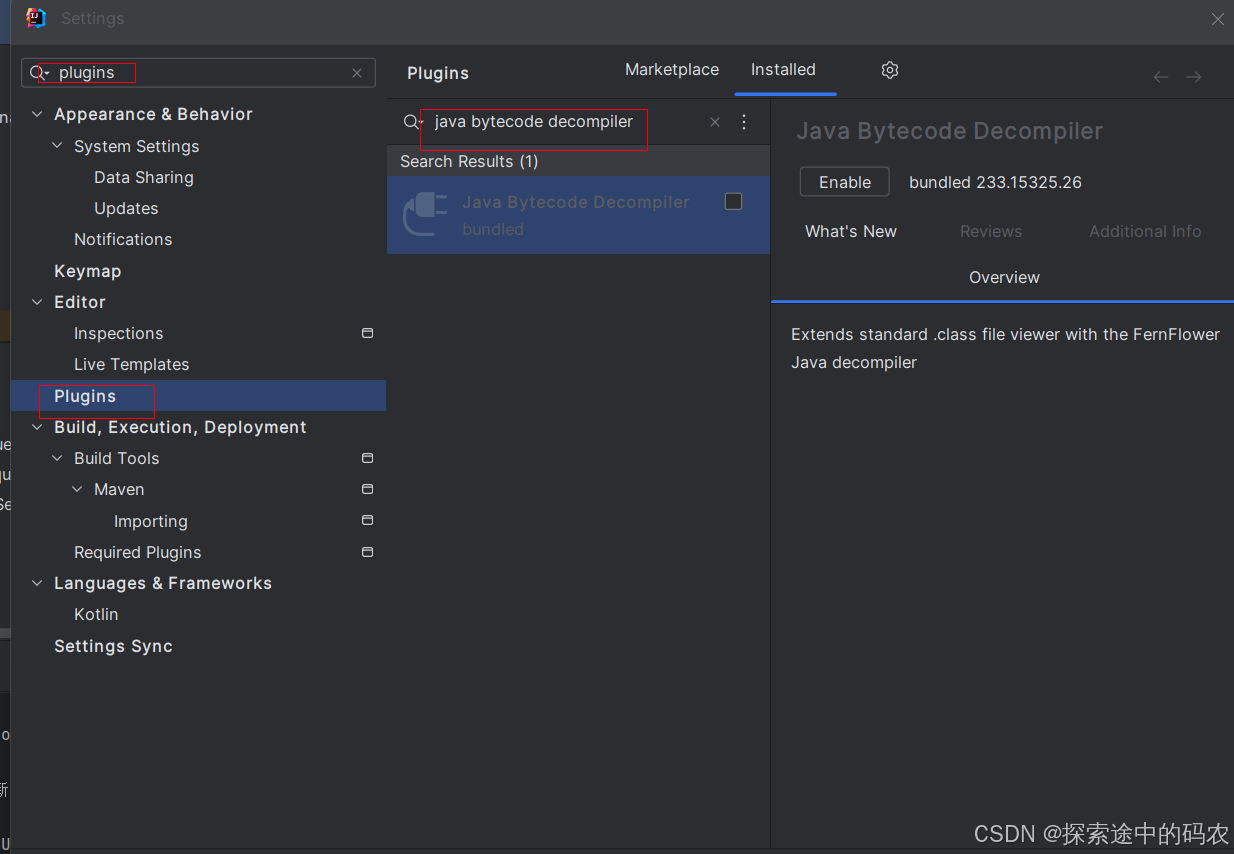Screen dimensions: 1234x854
Task: Clear the plugin search query
Action: 714,122
